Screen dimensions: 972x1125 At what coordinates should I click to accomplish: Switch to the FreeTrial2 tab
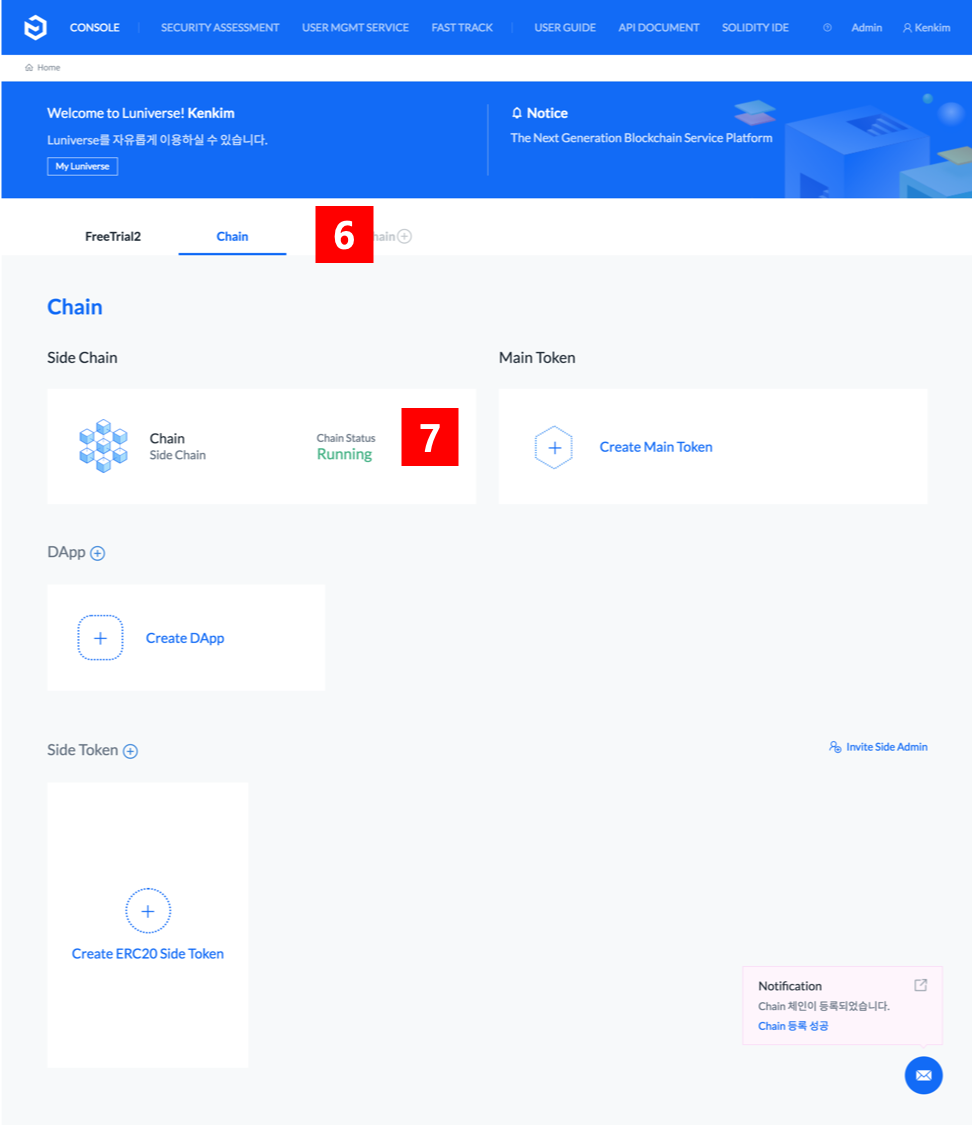tap(113, 236)
